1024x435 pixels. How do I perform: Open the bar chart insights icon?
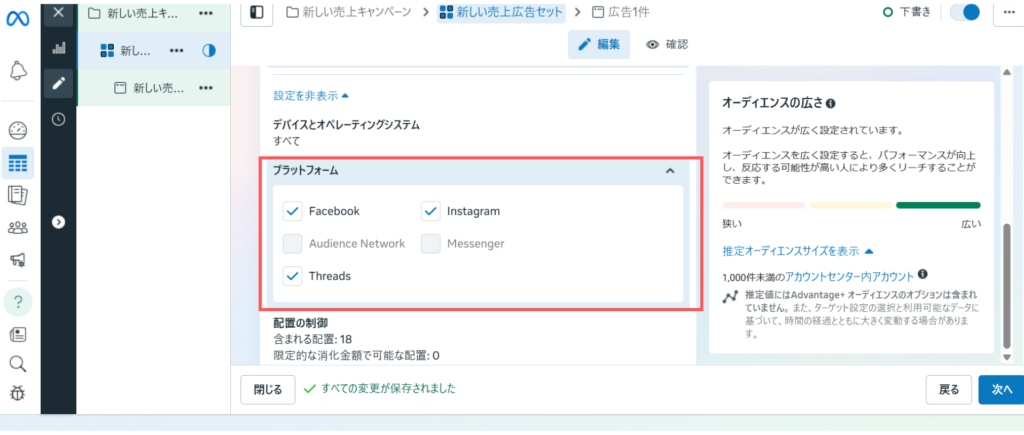coord(58,47)
